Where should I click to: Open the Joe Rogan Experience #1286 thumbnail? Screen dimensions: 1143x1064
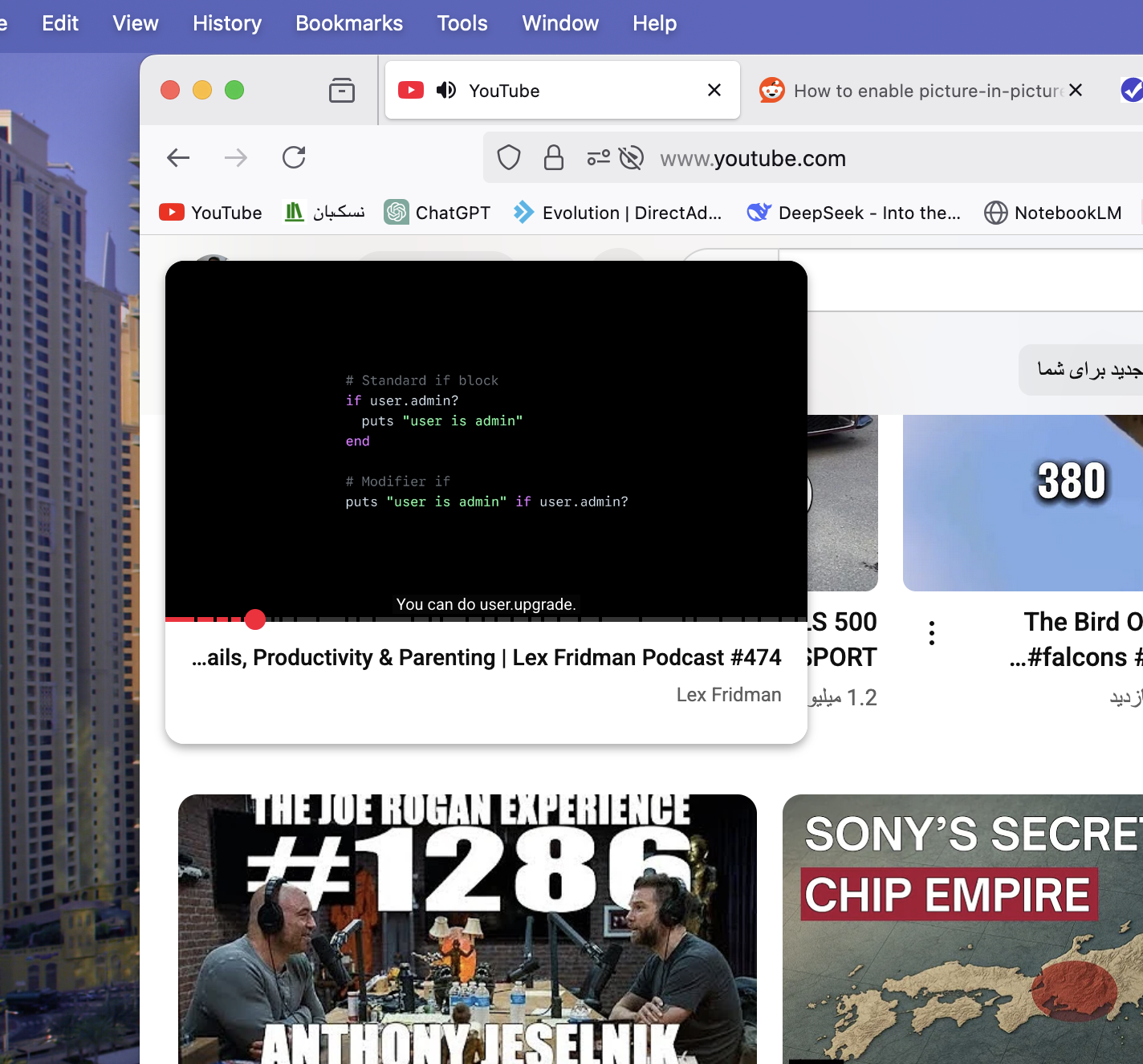point(467,929)
